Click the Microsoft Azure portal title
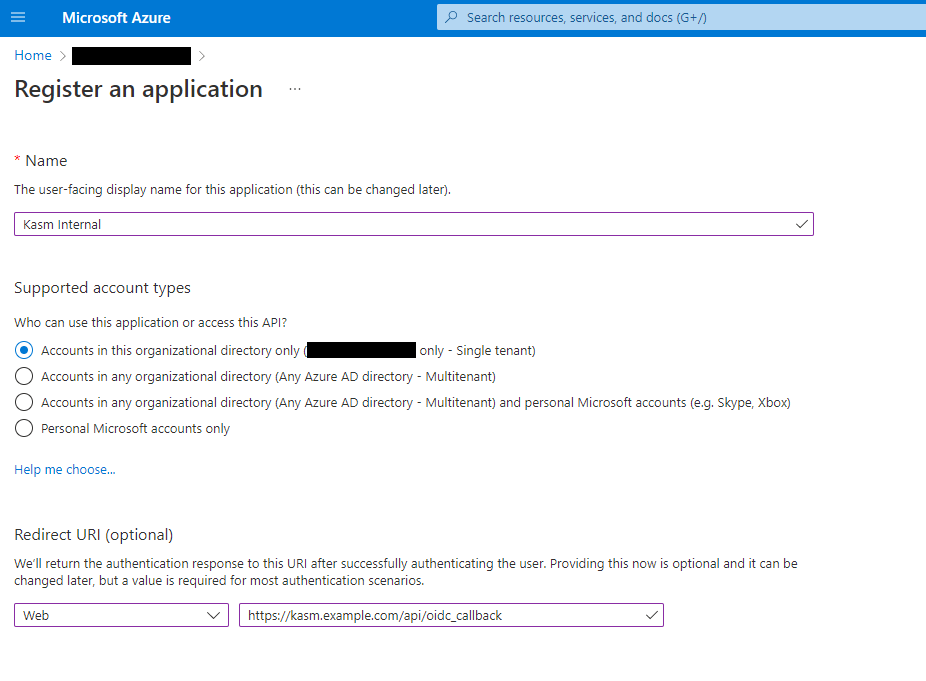The image size is (926, 681). pos(116,18)
